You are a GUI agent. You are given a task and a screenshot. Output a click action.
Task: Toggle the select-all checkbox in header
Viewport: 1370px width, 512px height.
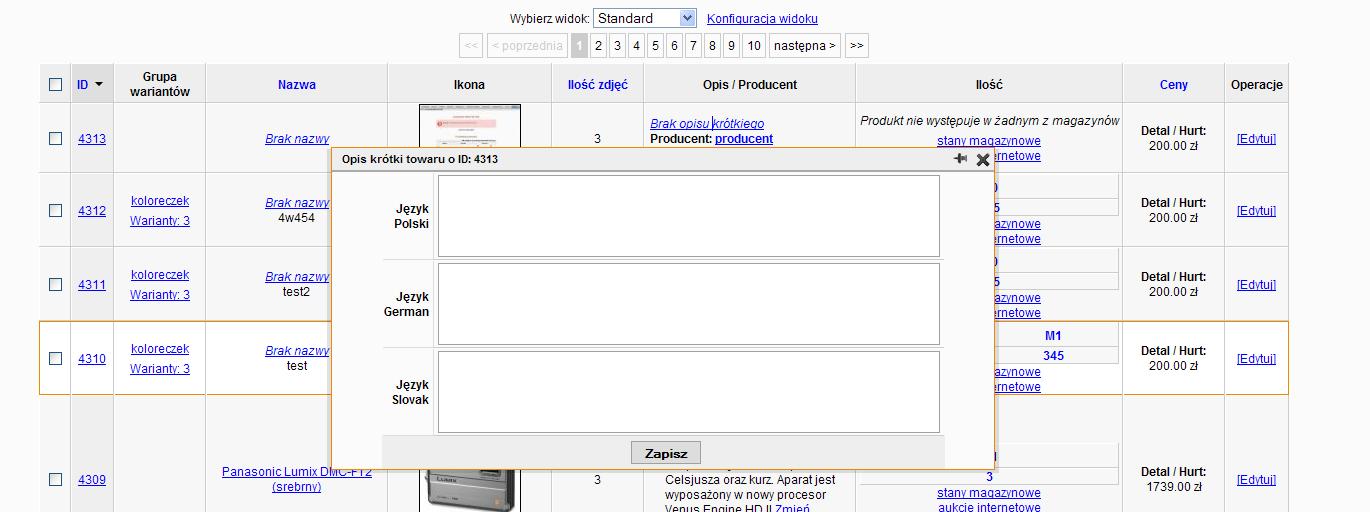(56, 85)
